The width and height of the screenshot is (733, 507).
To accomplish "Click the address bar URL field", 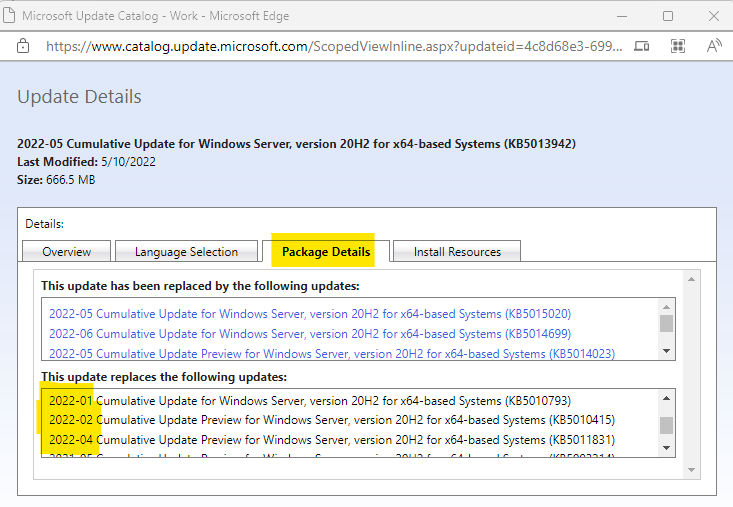I will pos(334,46).
